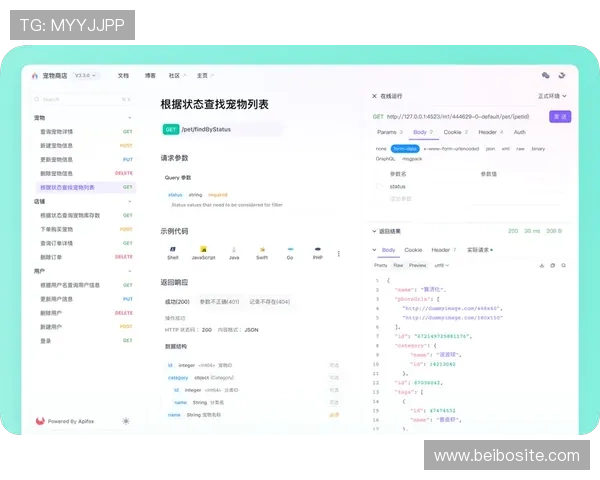
Task: Open 更新宠物信息 PUT endpoint in the sidebar
Action: tap(84, 160)
